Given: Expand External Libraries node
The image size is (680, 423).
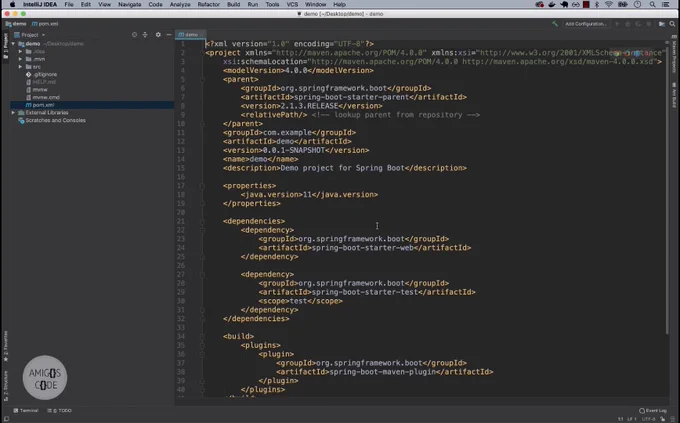Looking at the screenshot, I should pos(13,112).
